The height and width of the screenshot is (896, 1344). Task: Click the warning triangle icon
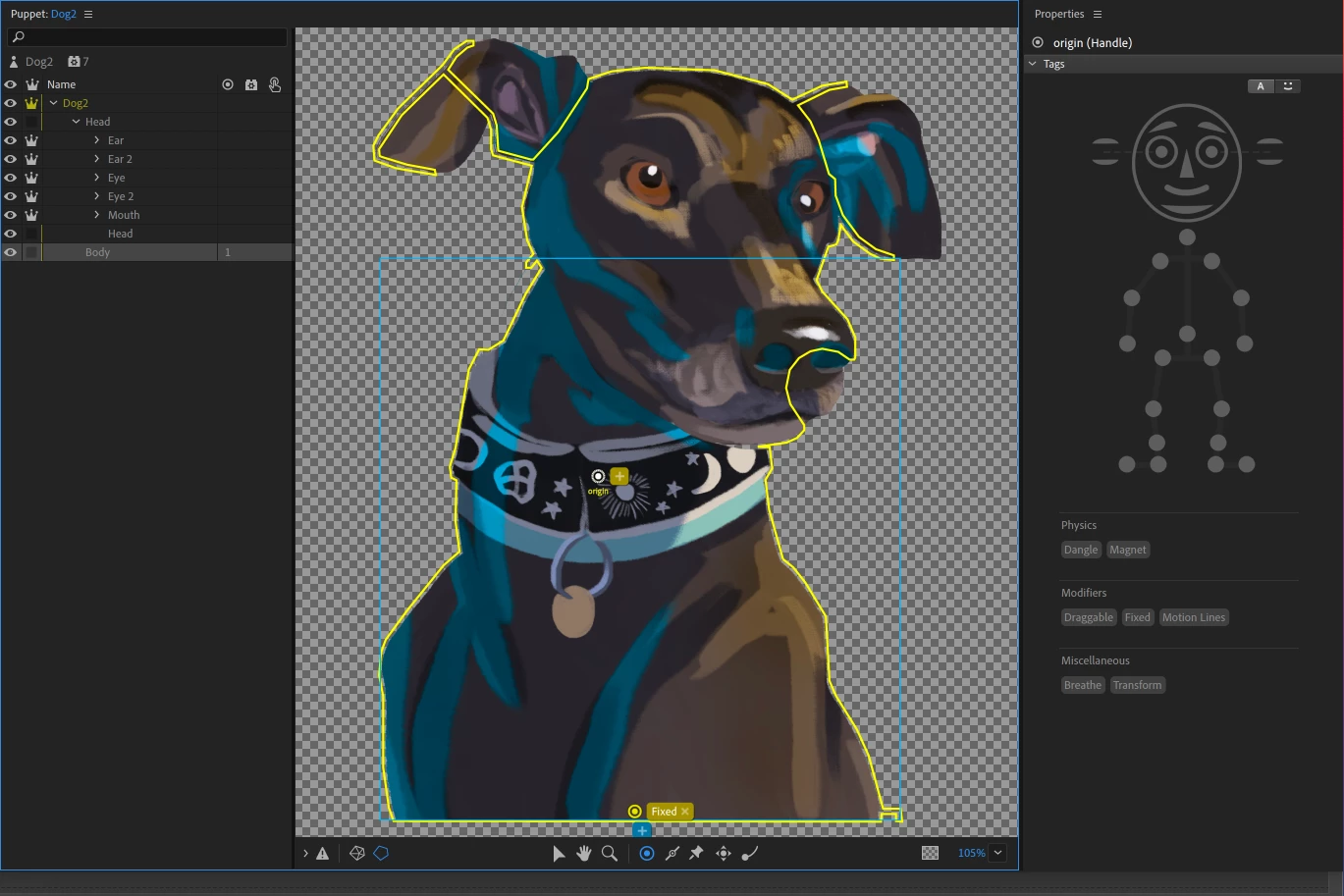coord(323,854)
